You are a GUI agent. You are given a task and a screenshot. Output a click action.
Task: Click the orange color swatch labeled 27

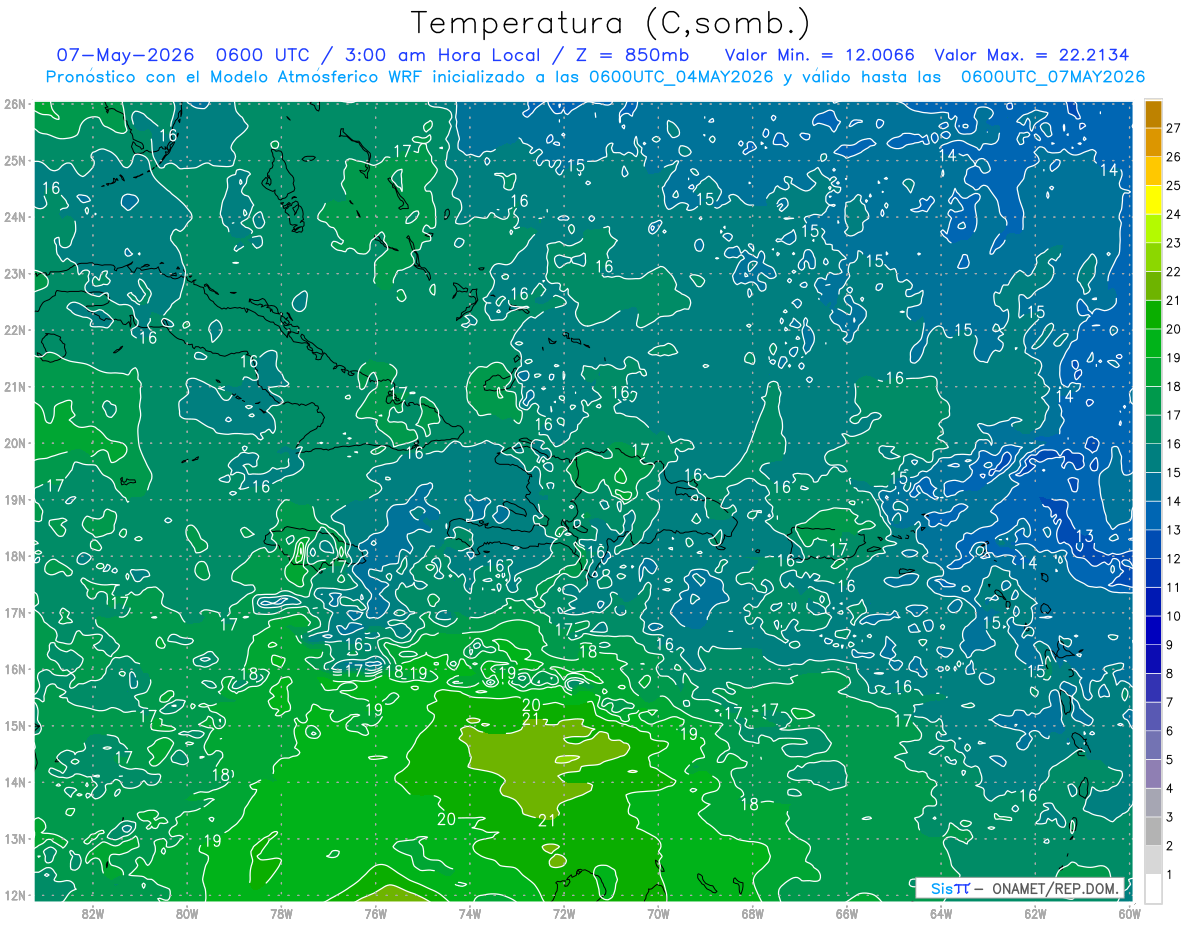(1153, 115)
